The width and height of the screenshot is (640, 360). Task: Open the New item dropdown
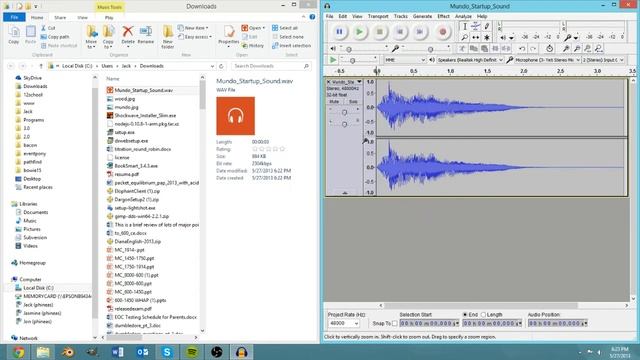coord(194,28)
